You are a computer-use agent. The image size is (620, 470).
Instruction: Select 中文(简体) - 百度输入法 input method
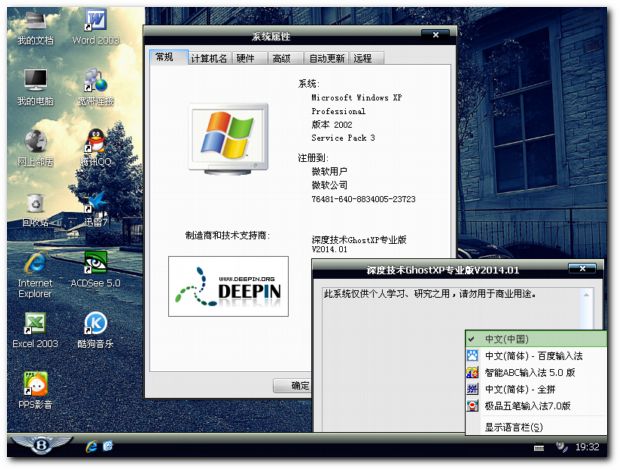point(532,355)
